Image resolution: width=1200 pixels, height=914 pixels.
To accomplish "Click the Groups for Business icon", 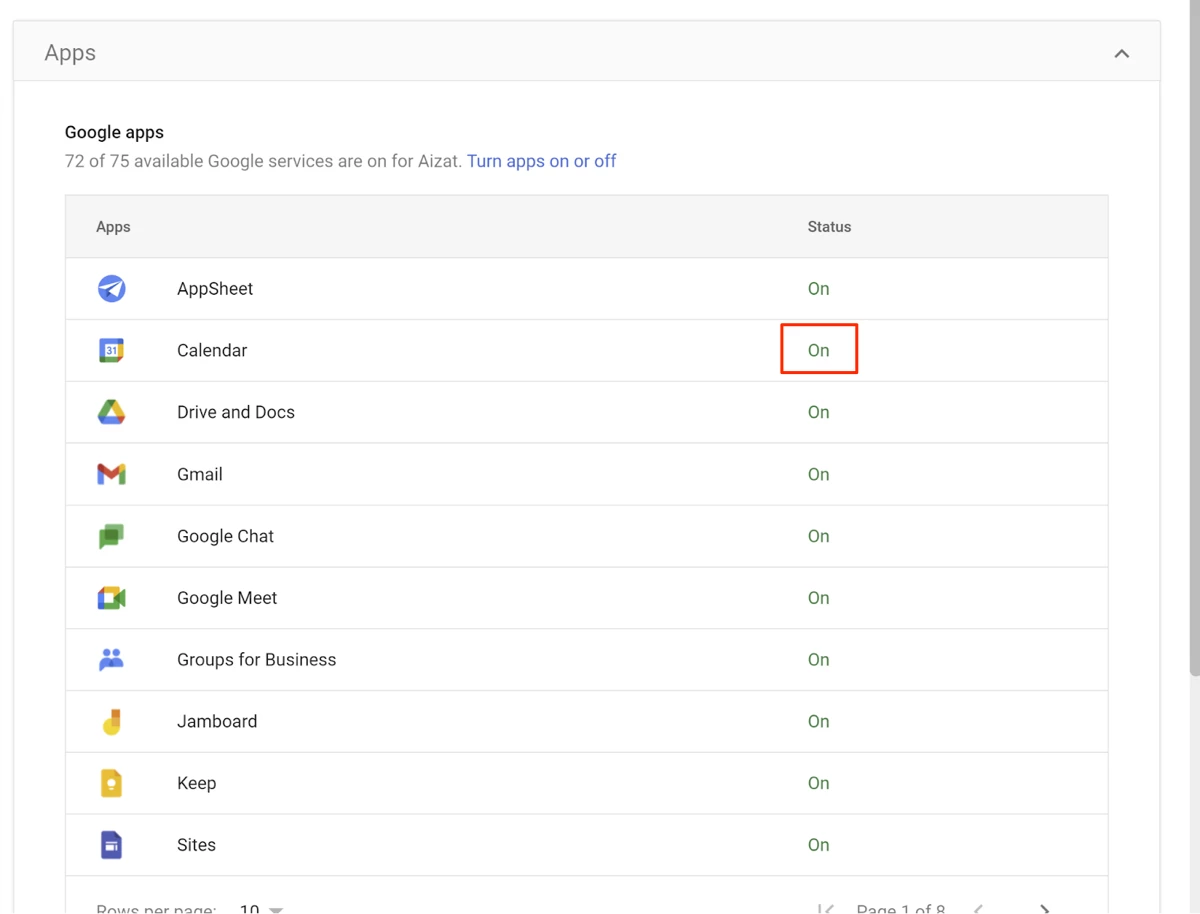I will [111, 659].
